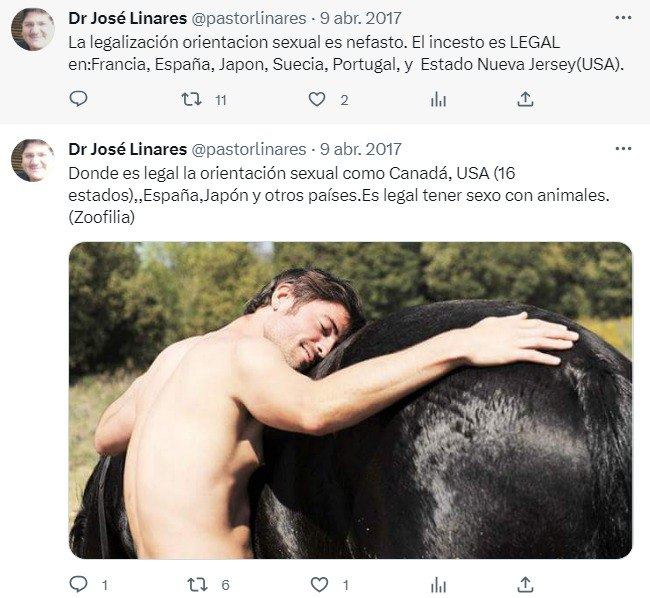Open the more options menu on first tweet
This screenshot has width=650, height=598.
pos(623,18)
